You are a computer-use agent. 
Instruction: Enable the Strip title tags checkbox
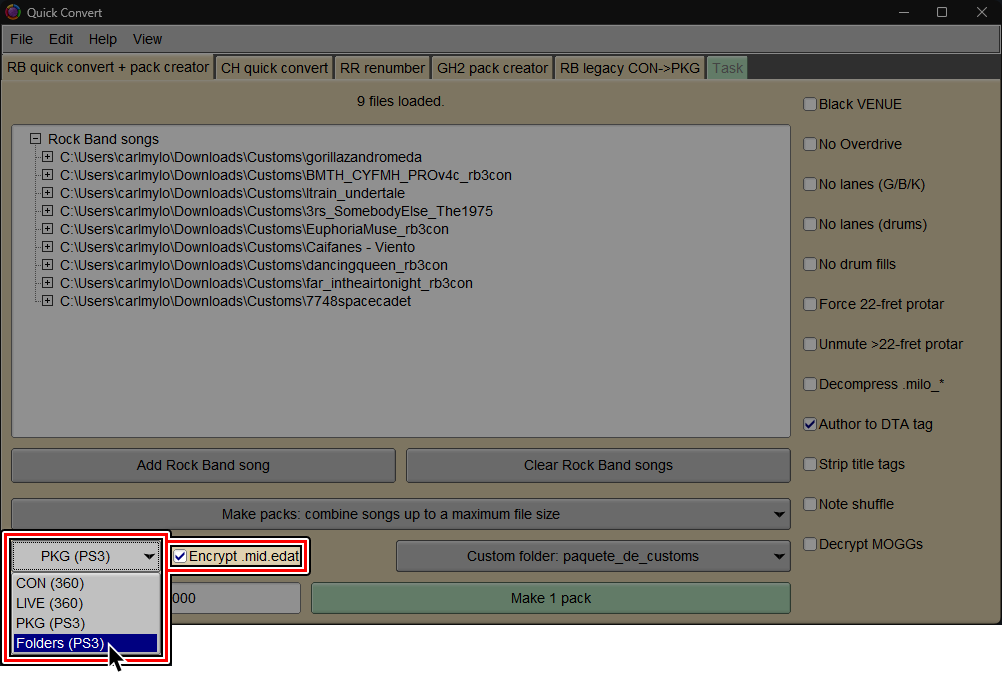(810, 464)
